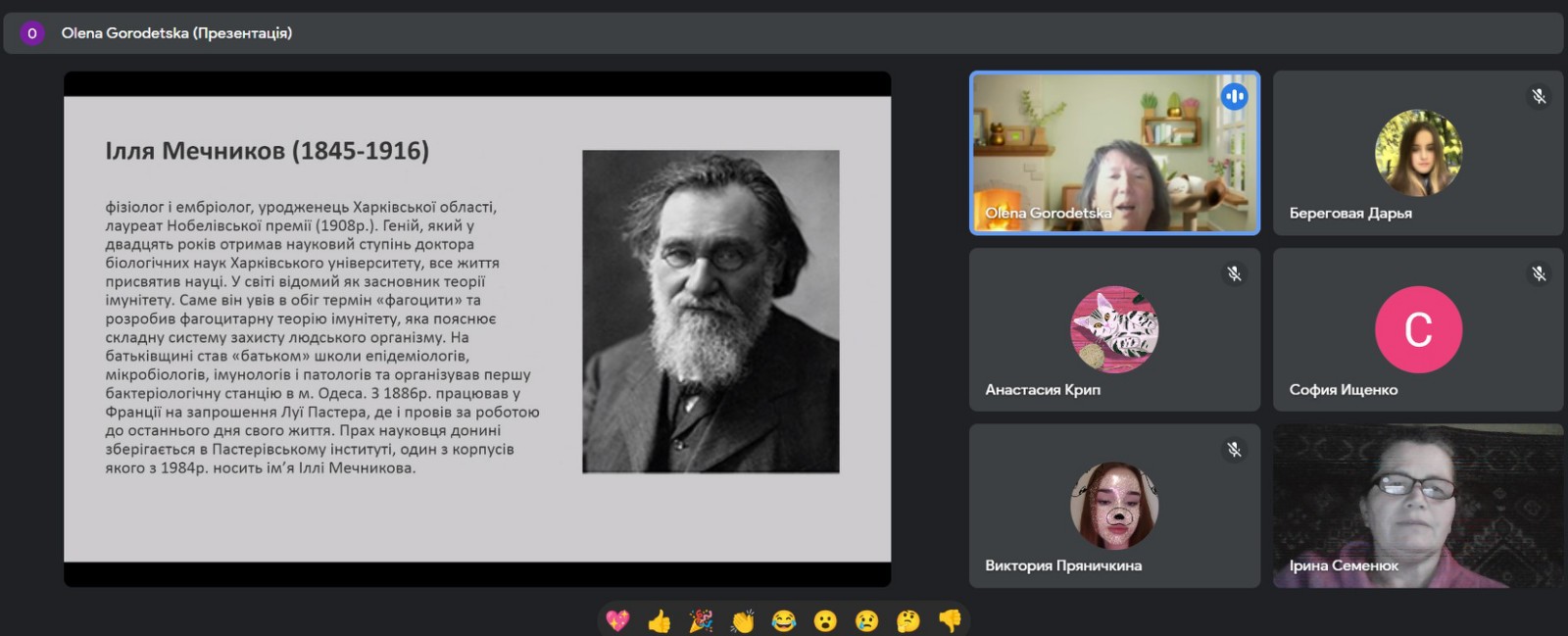React with the laughing tears emoji

[x=784, y=620]
